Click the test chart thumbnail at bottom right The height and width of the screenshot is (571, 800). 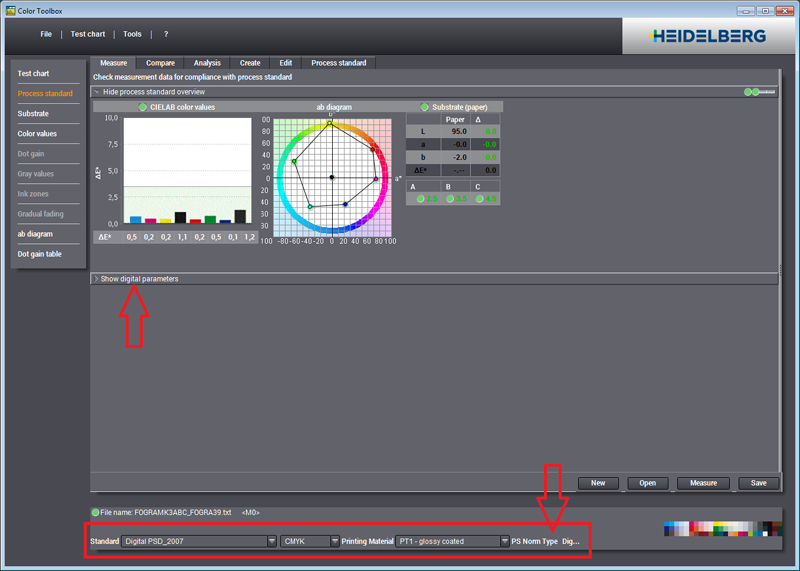coord(722,528)
